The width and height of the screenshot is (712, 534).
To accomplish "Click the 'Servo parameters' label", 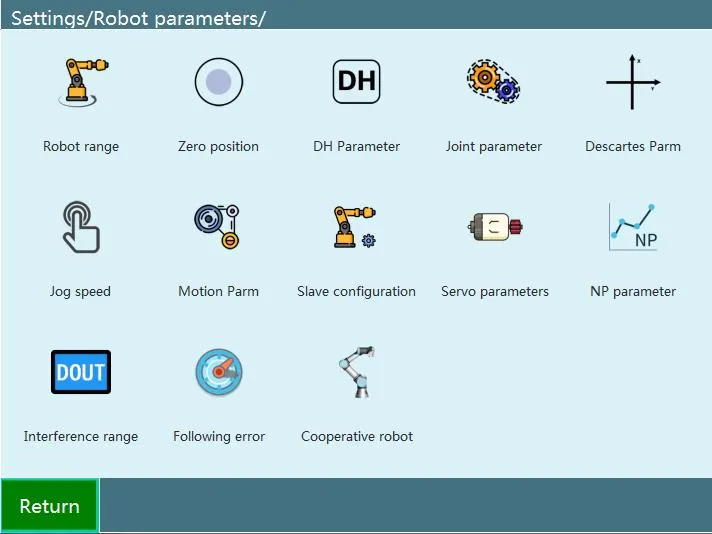I will click(x=495, y=291).
